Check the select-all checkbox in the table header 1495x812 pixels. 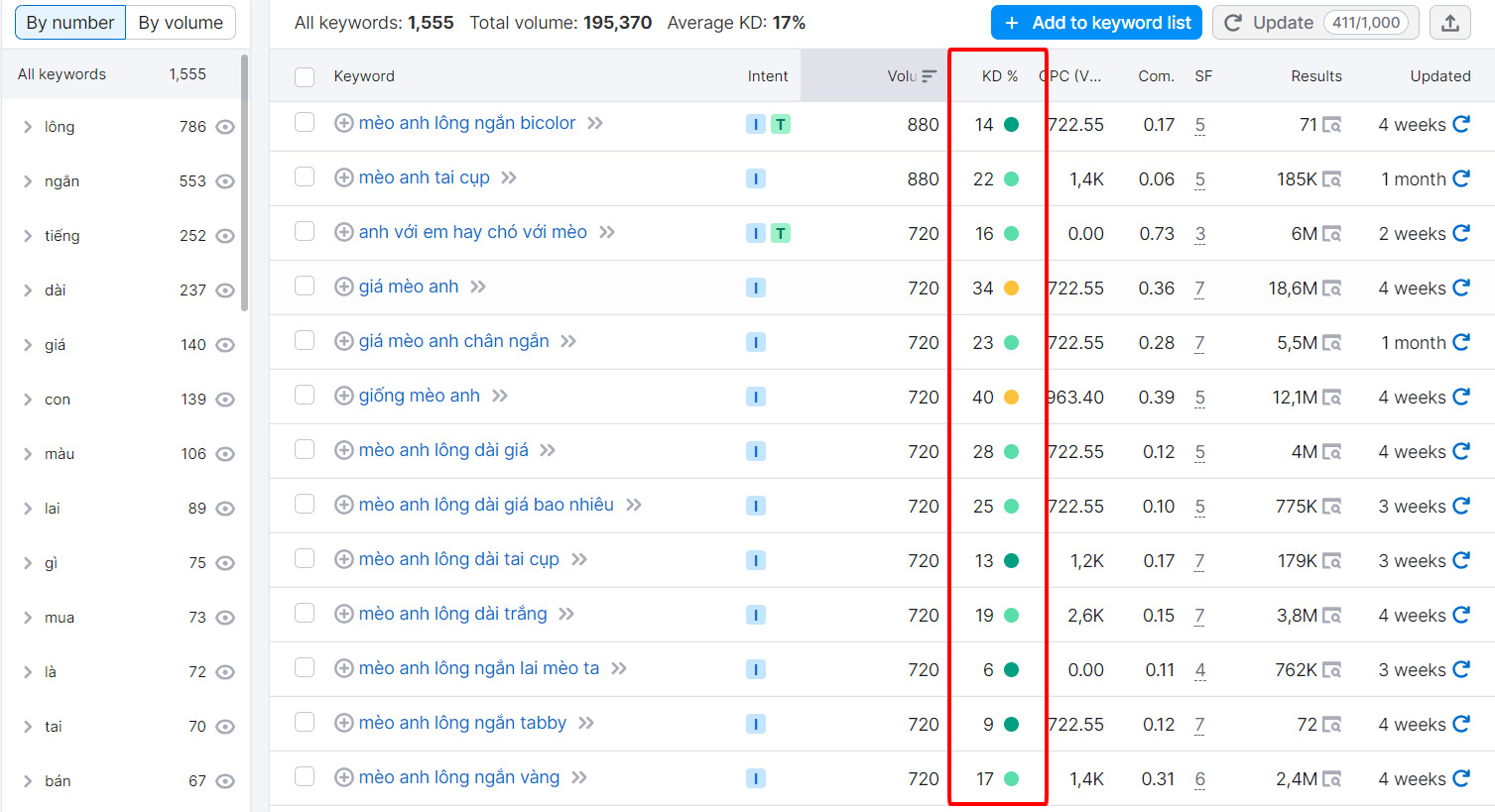click(x=305, y=75)
